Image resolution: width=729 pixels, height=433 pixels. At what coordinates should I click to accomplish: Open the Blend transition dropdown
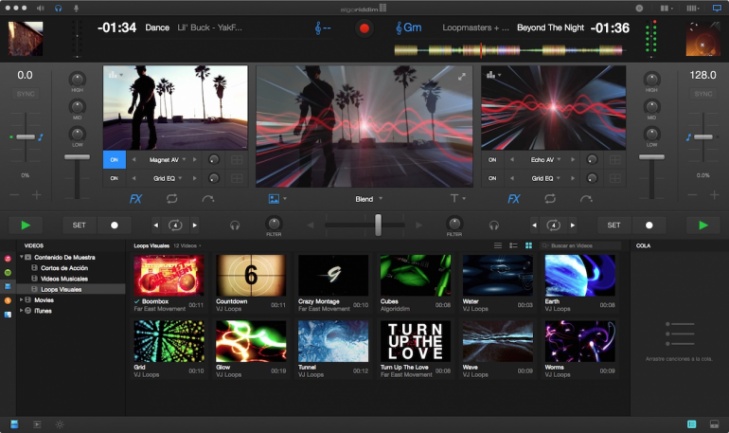369,199
